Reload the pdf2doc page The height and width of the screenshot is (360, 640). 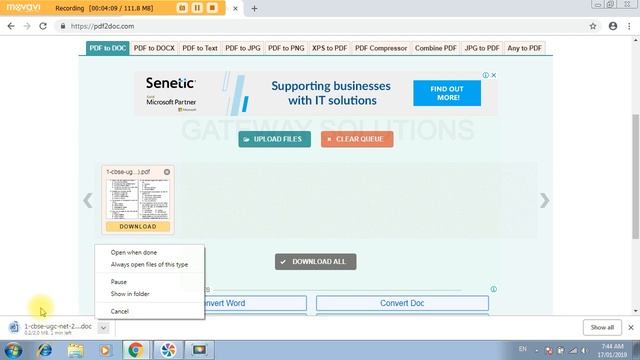(x=43, y=26)
